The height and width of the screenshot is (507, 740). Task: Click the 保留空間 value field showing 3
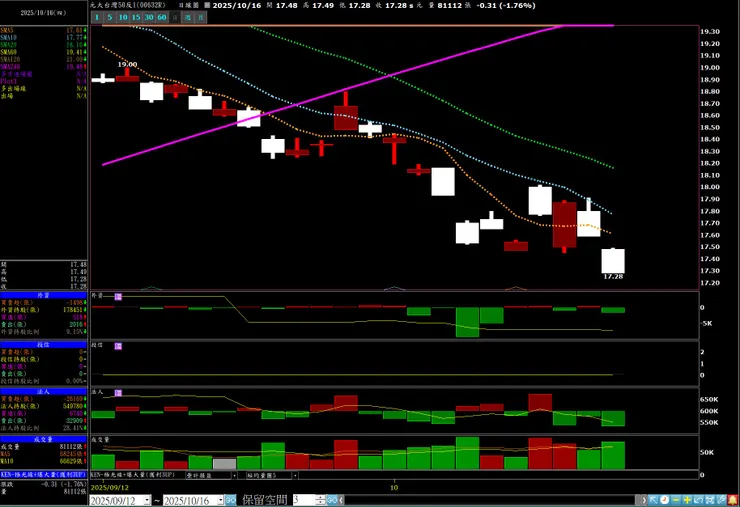pos(303,500)
